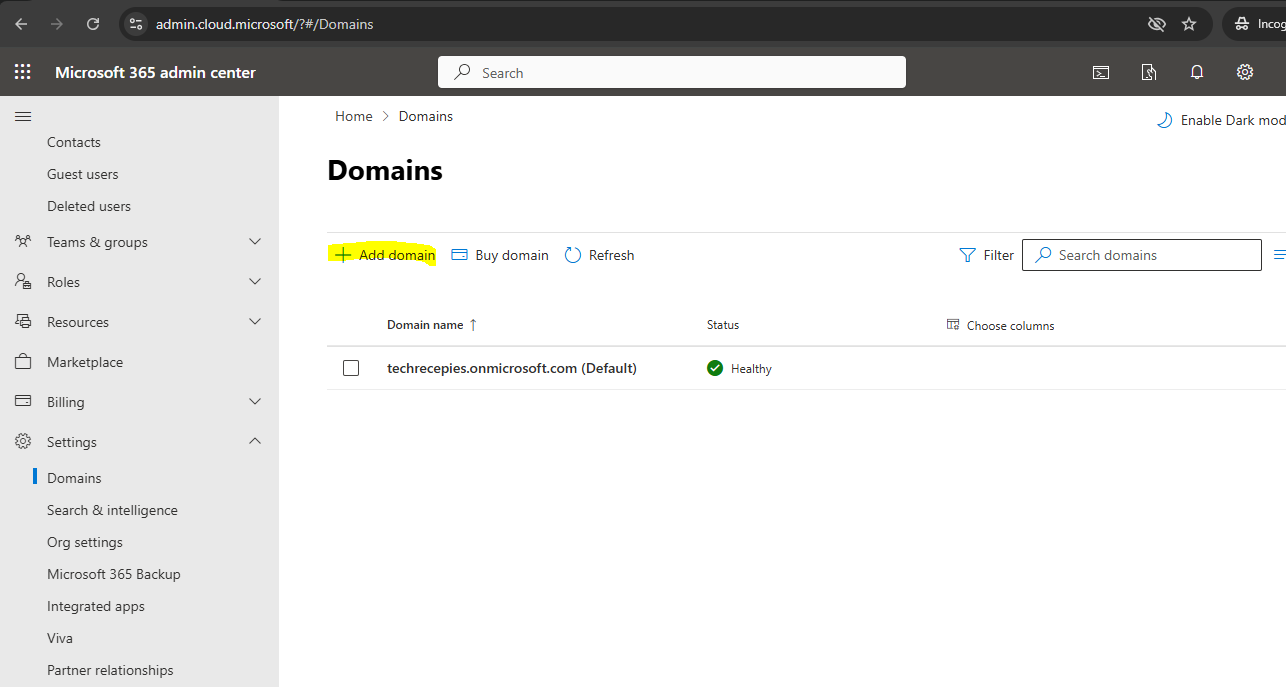Click the Add domain button

pyautogui.click(x=385, y=255)
